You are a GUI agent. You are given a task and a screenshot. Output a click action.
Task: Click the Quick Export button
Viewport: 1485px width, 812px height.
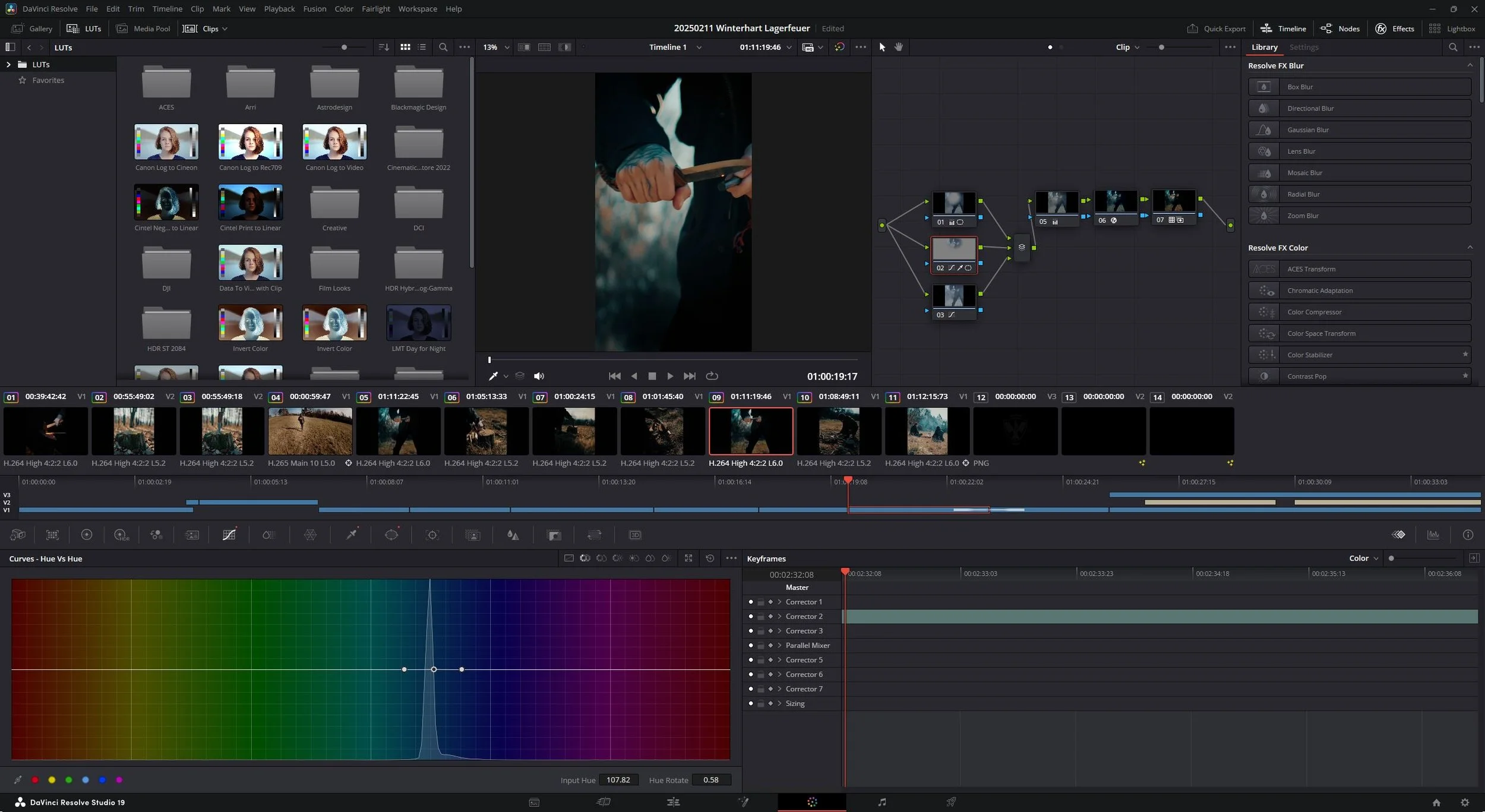point(1216,29)
